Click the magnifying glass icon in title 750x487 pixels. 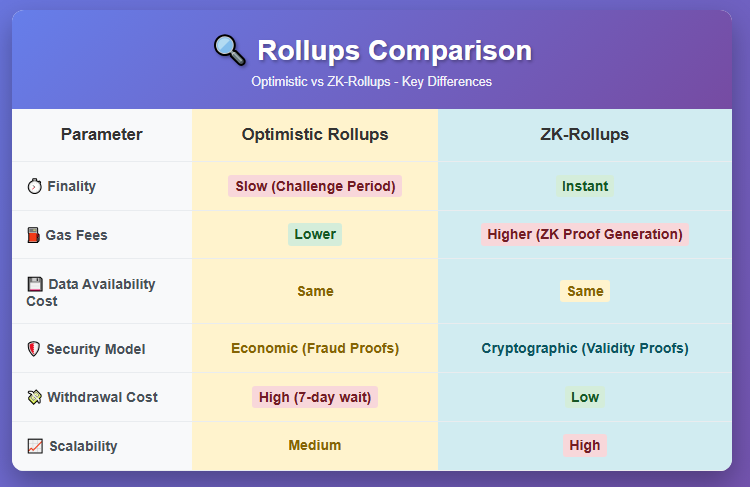click(229, 50)
